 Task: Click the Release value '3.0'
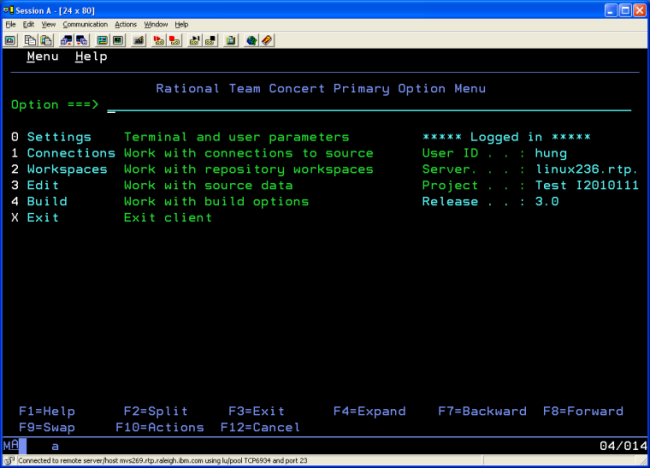[547, 201]
